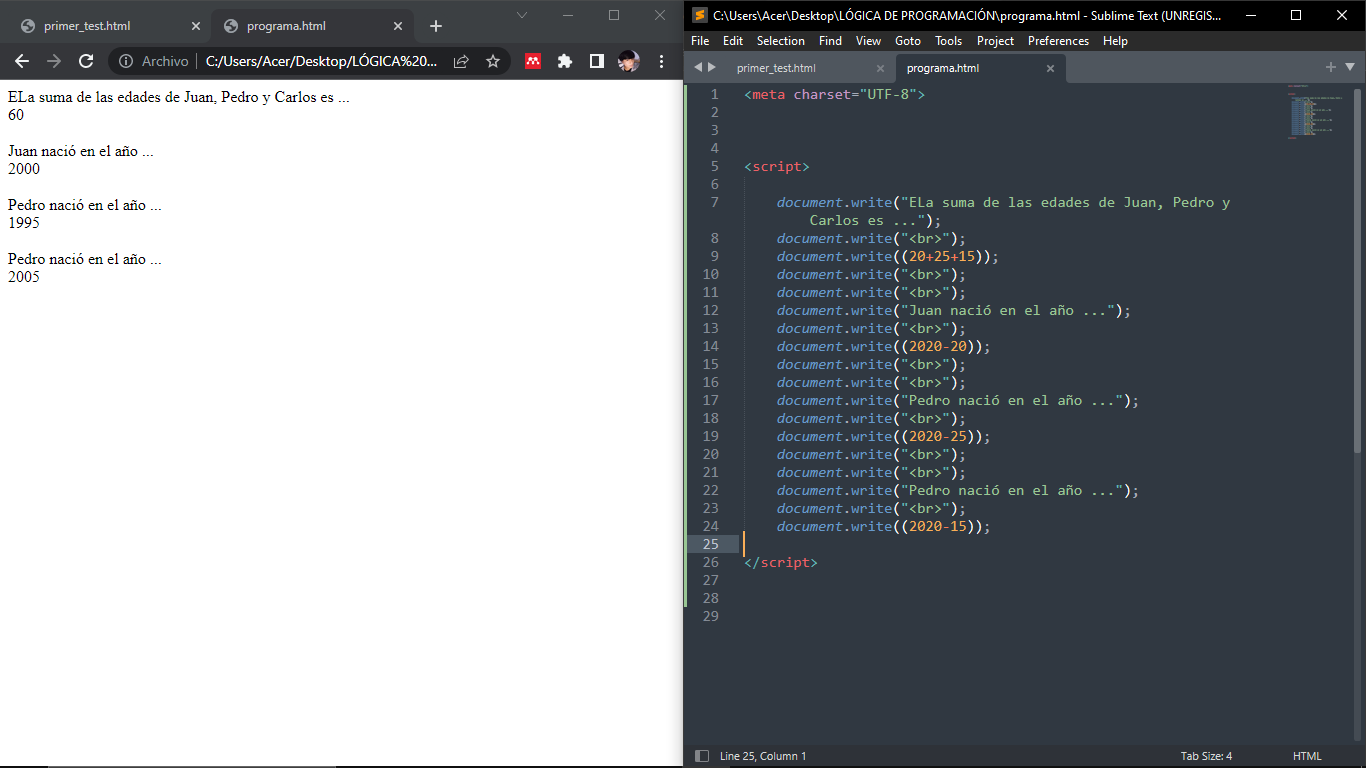
Task: Click code 2020-15 on line 24
Action: (938, 526)
